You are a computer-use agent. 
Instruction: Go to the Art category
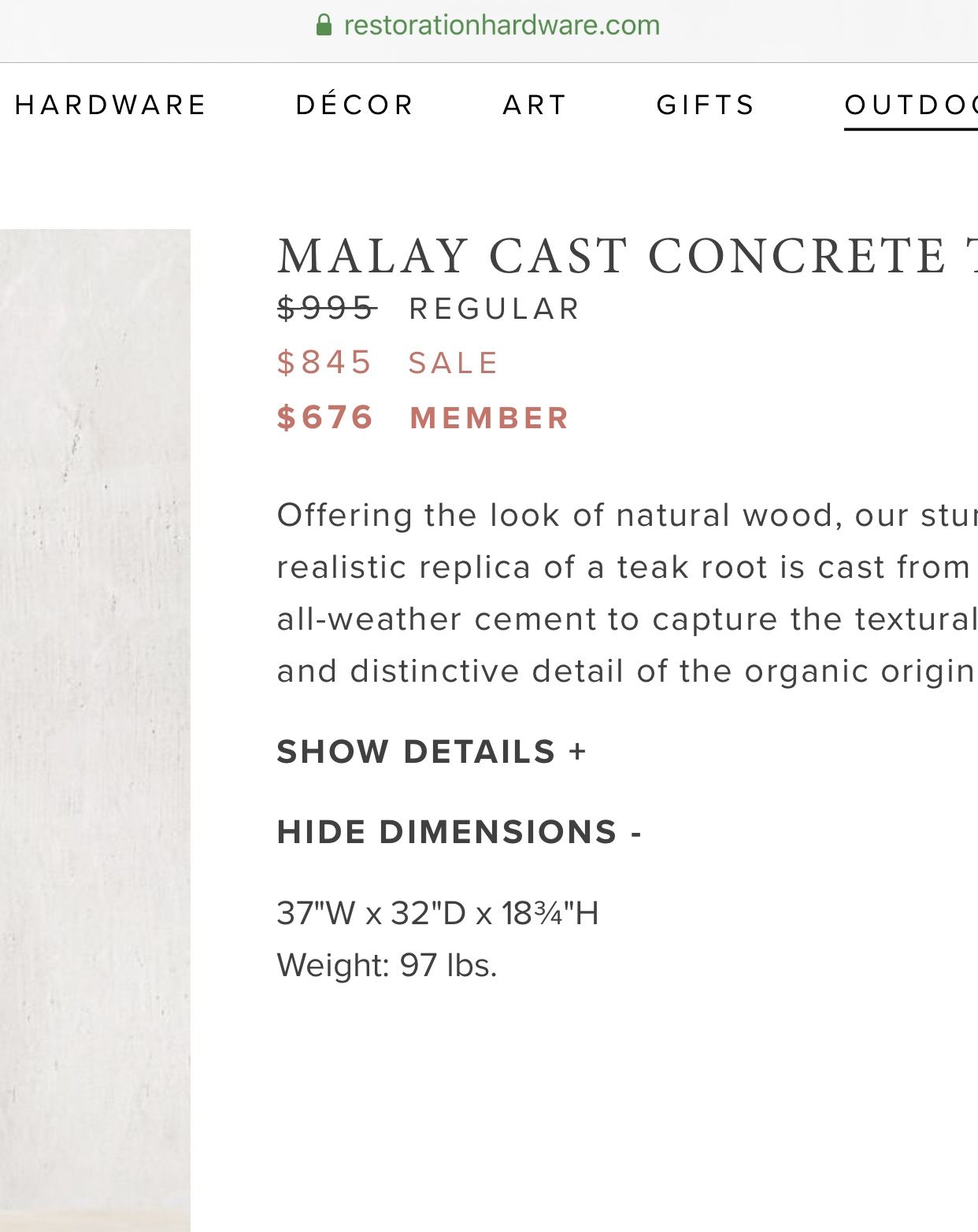tap(535, 105)
